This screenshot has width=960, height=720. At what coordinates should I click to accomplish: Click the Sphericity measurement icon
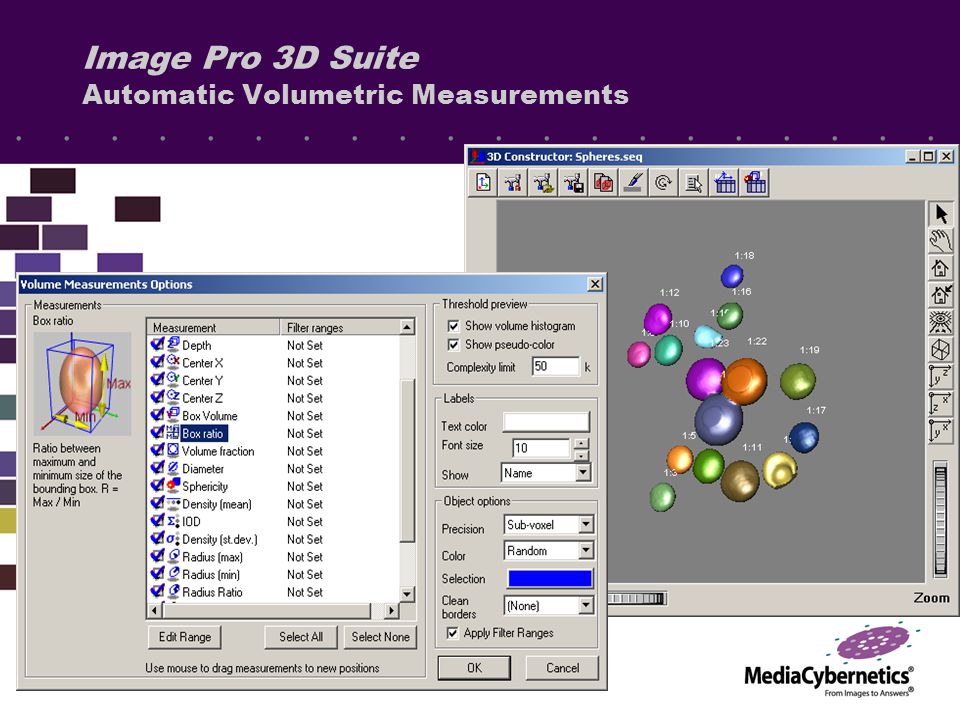pos(173,486)
